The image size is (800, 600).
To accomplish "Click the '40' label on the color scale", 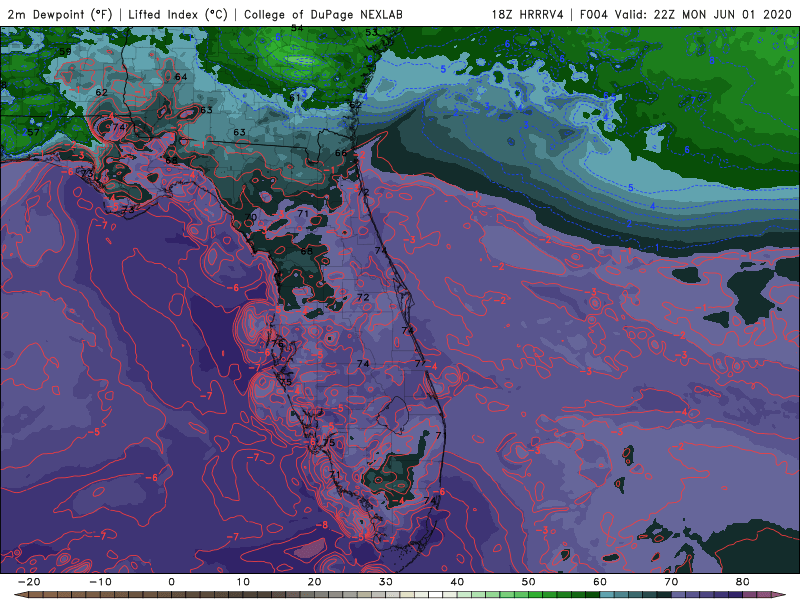I will [x=457, y=582].
